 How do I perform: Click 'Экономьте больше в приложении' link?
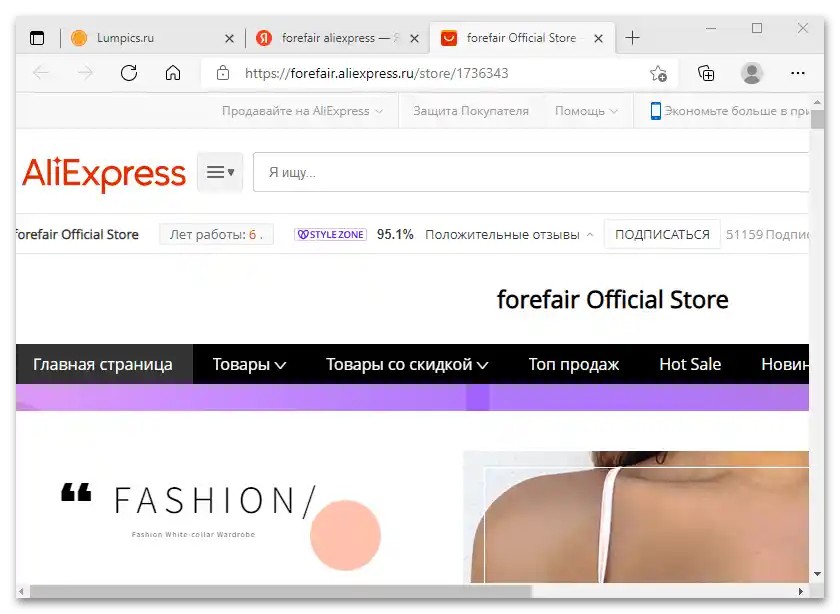point(737,111)
